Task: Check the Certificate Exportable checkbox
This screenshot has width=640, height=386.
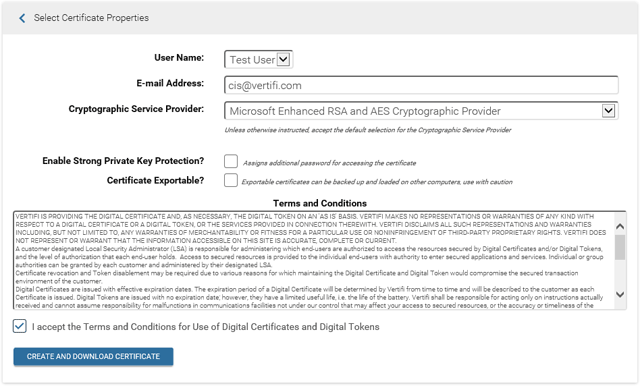Action: (231, 180)
